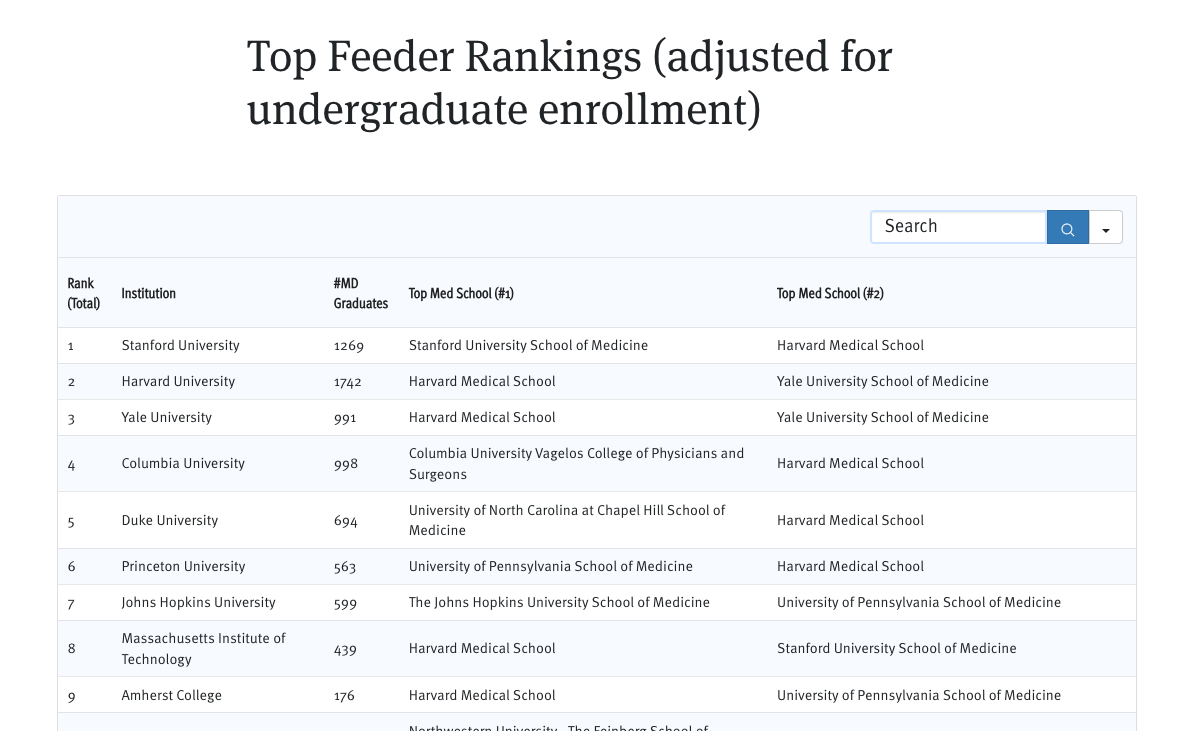Image resolution: width=1194 pixels, height=731 pixels.
Task: Select Columbia Vagelos College of Physicians cell
Action: pyautogui.click(x=576, y=464)
